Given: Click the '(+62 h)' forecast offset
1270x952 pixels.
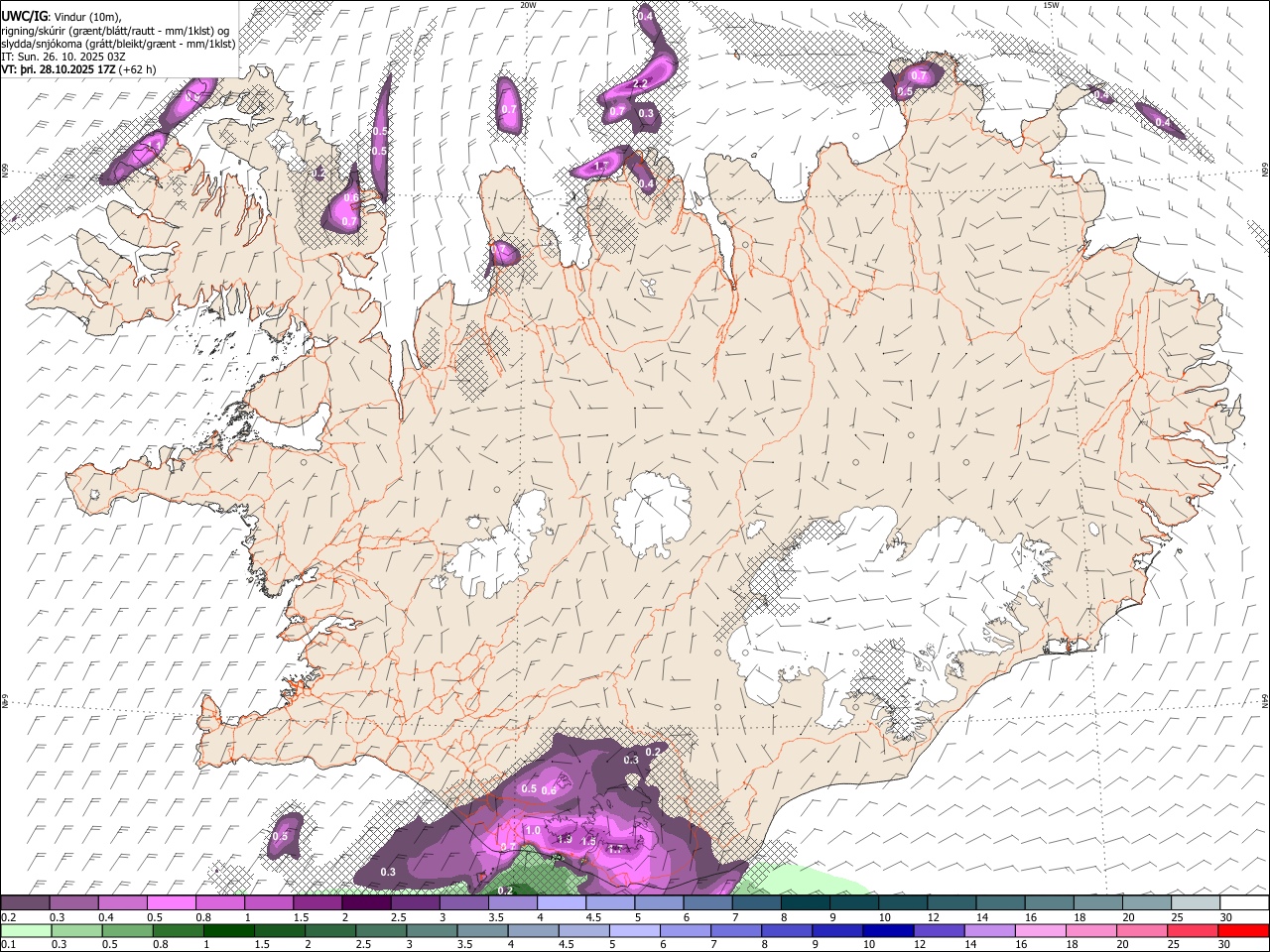Looking at the screenshot, I should (x=138, y=70).
